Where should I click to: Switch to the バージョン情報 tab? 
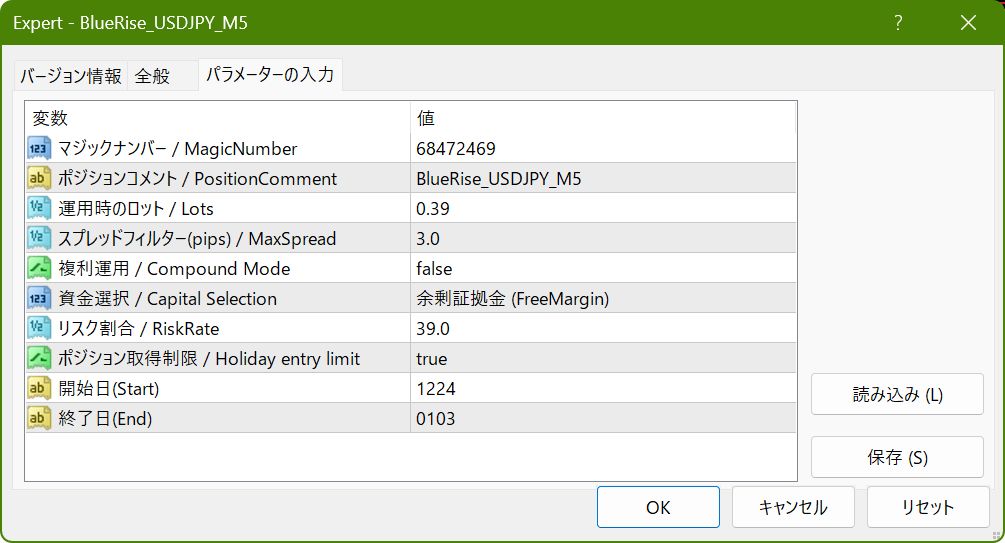71,76
